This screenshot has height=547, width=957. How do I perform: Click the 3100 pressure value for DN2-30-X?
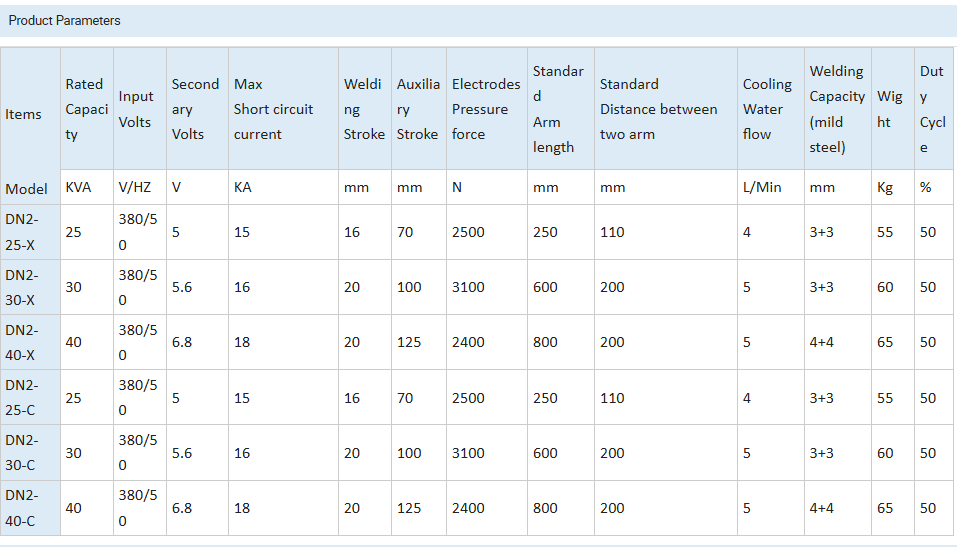pyautogui.click(x=468, y=287)
